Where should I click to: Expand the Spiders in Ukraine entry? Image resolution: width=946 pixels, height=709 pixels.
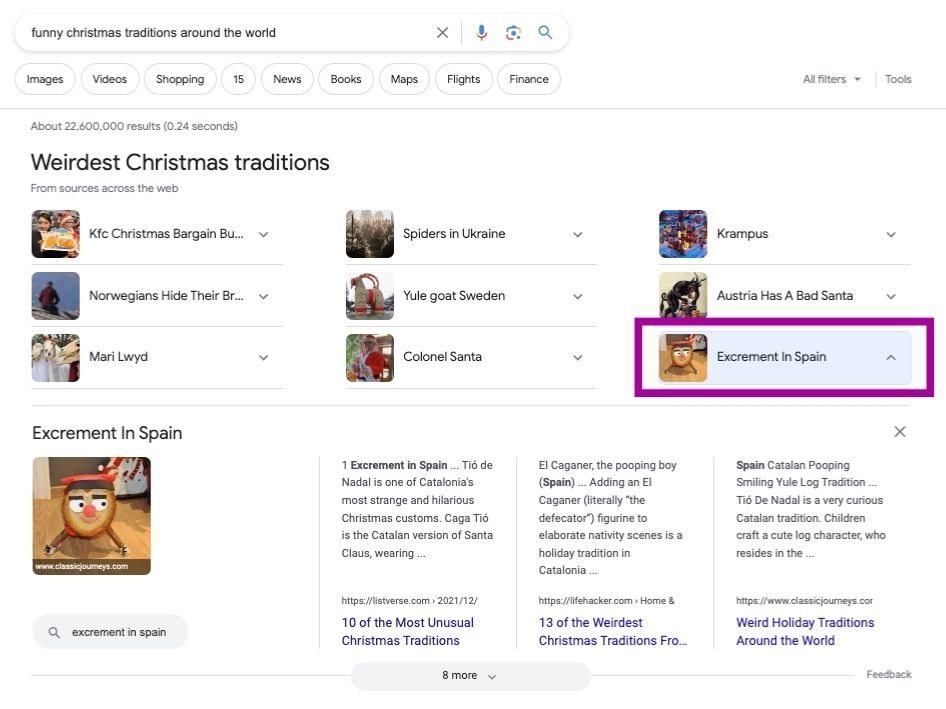coord(577,233)
